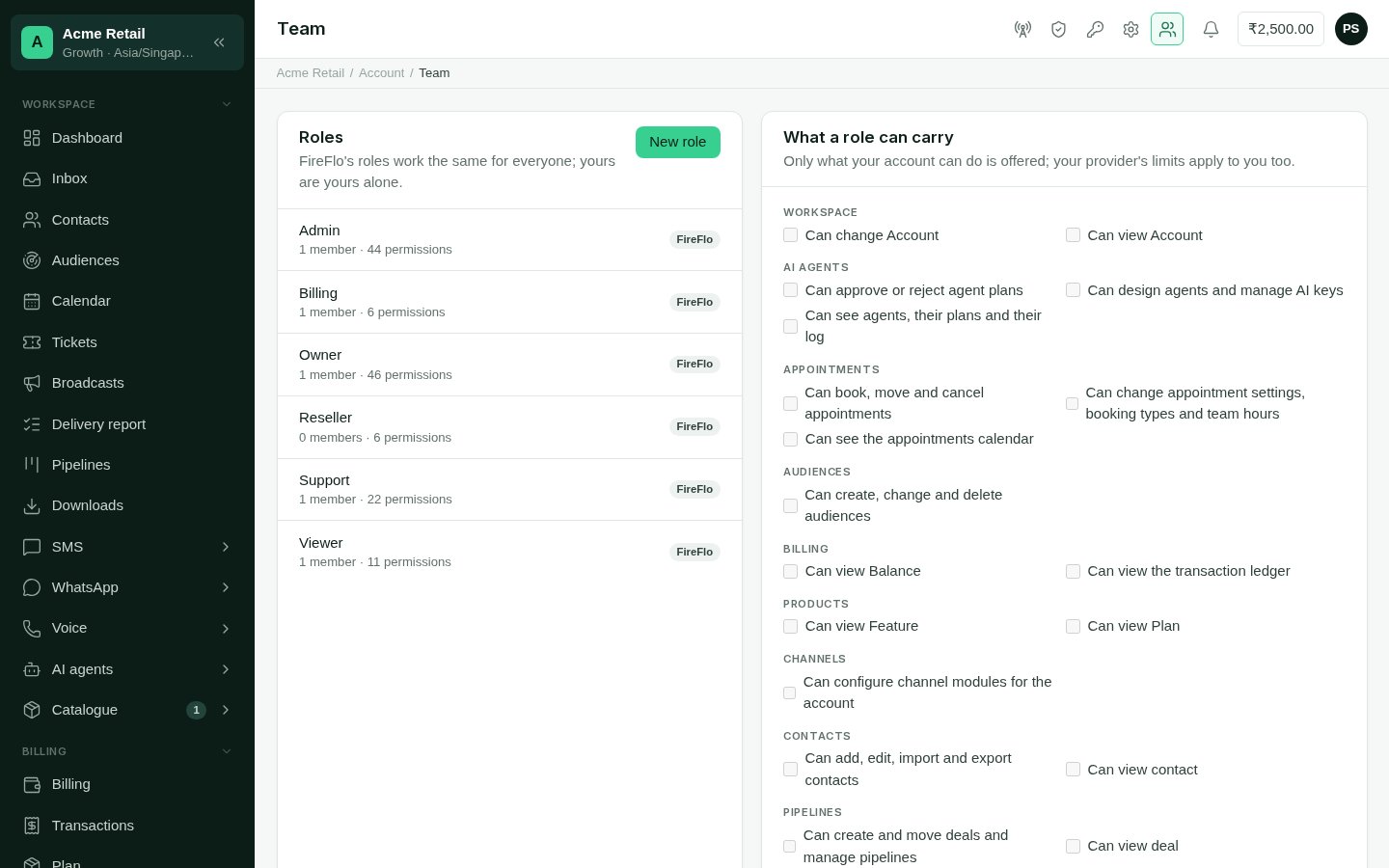The width and height of the screenshot is (1389, 868).
Task: Enable 'Can see the appointments calendar'
Action: 790,439
